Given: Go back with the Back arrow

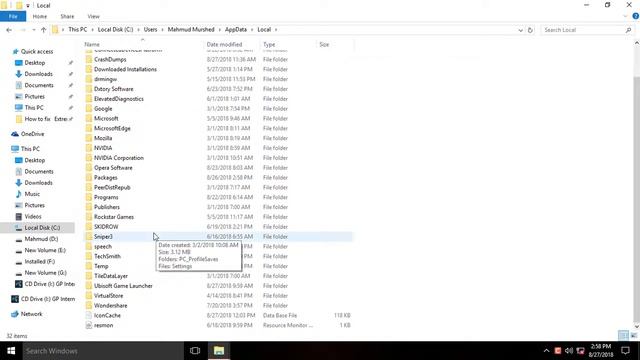Looking at the screenshot, I should point(9,30).
